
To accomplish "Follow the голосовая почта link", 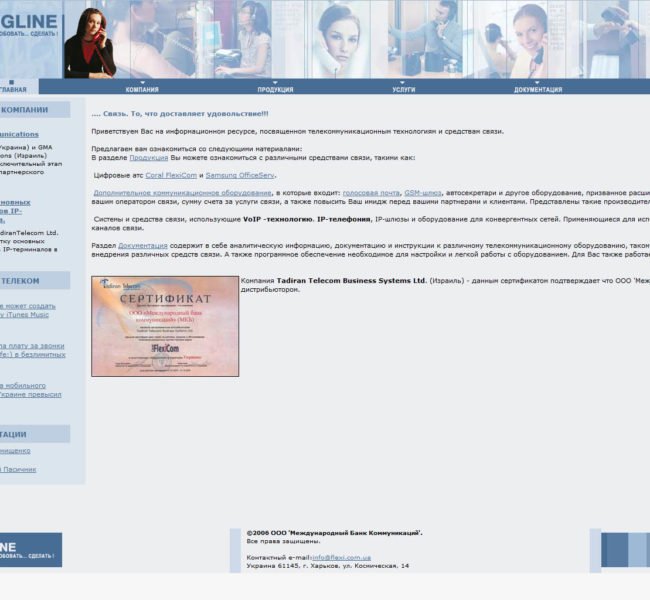I will (x=371, y=193).
